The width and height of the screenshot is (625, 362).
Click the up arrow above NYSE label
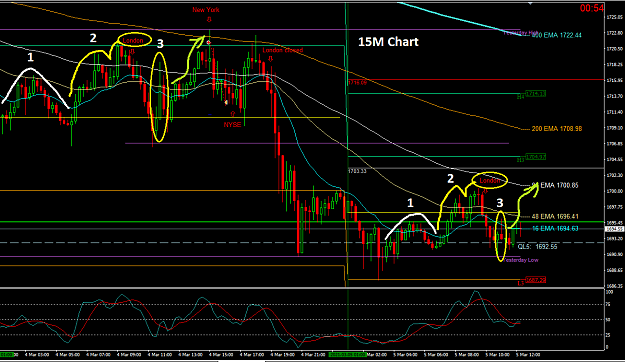(x=233, y=114)
